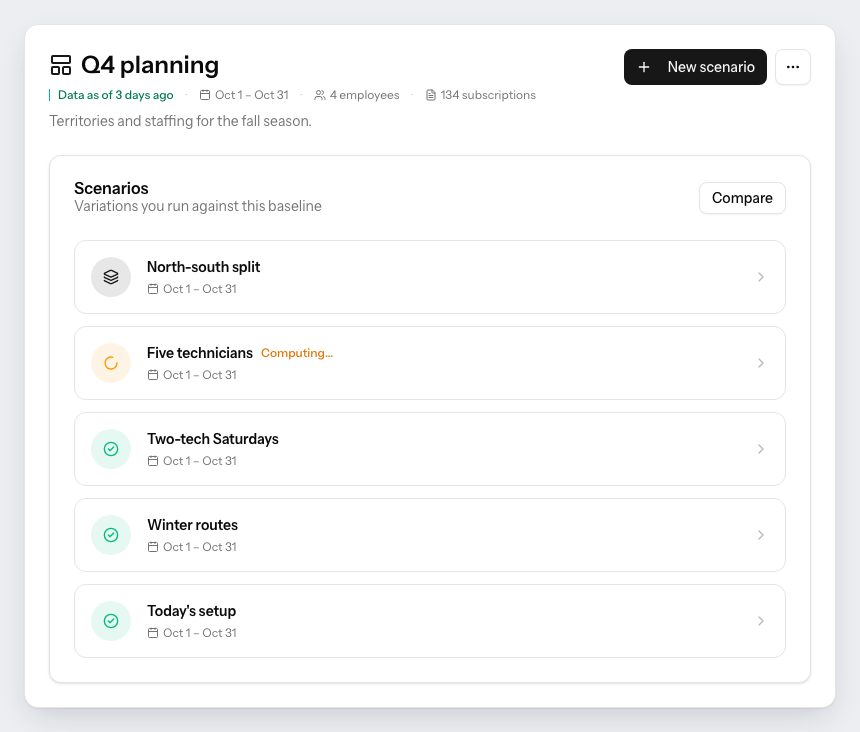The width and height of the screenshot is (860, 732).
Task: Click the '134 subscriptions' text
Action: pyautogui.click(x=488, y=95)
